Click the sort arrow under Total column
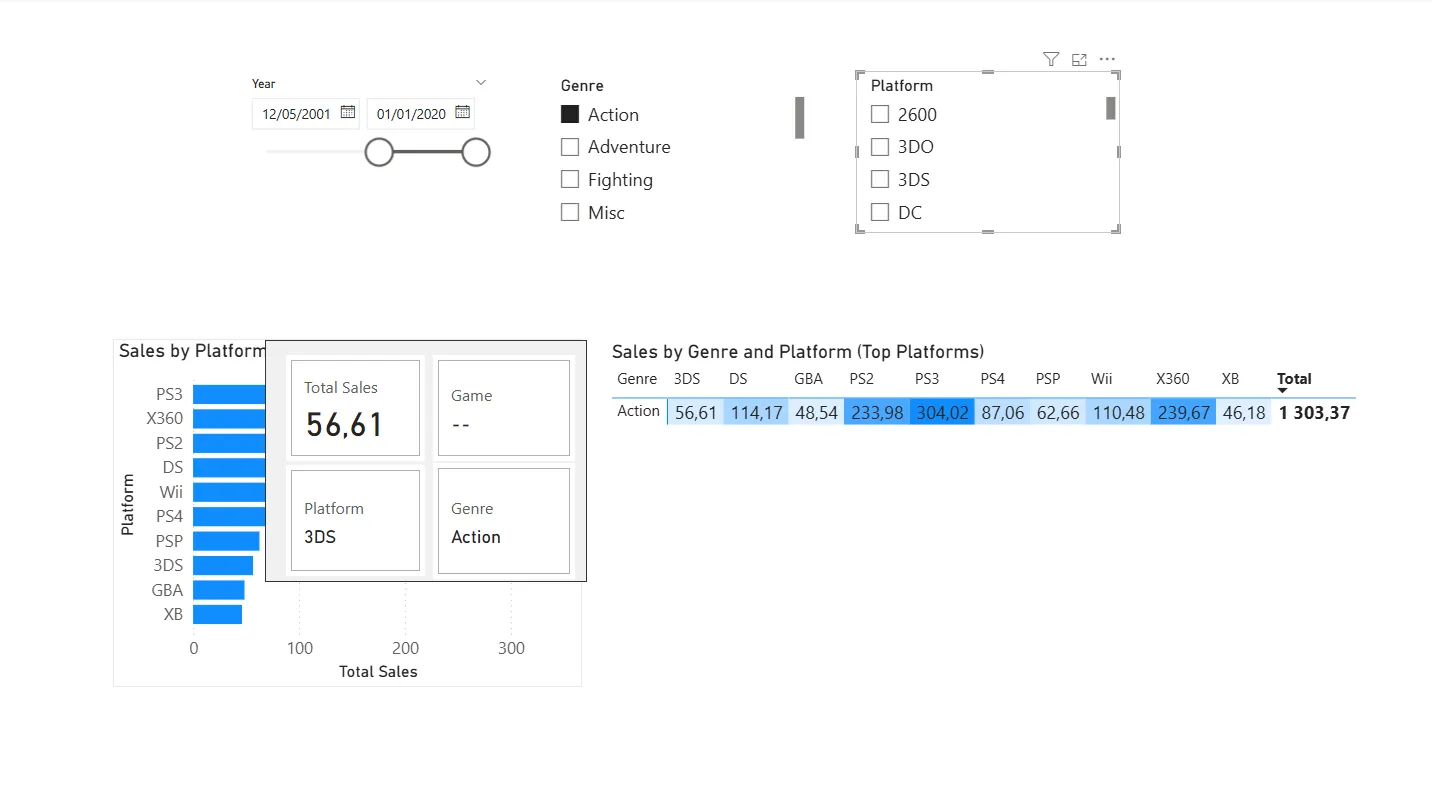This screenshot has height=799, width=1432. (x=1283, y=391)
